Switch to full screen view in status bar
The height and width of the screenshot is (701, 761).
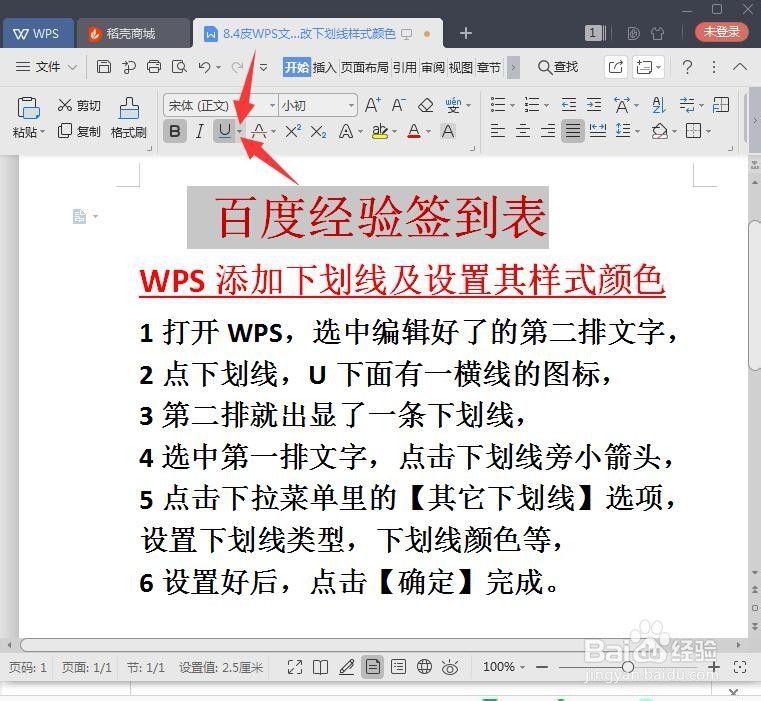[x=295, y=667]
